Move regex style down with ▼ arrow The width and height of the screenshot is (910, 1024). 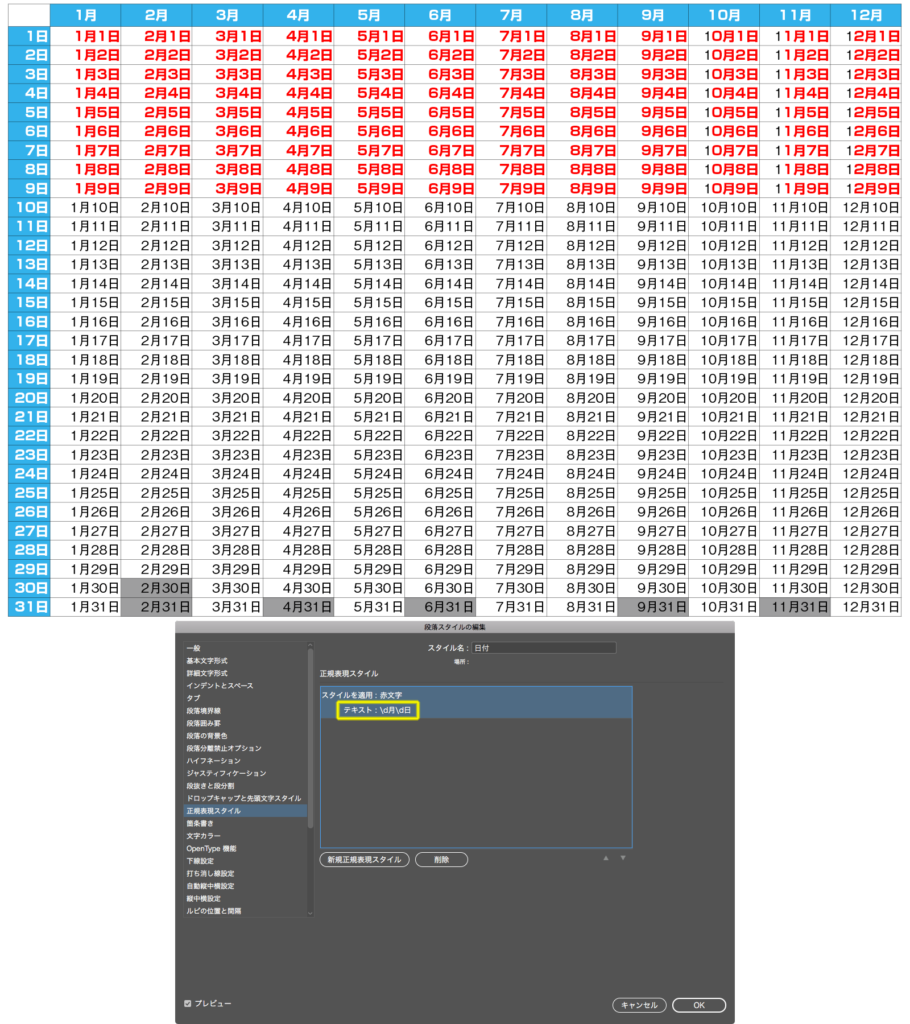[x=623, y=858]
